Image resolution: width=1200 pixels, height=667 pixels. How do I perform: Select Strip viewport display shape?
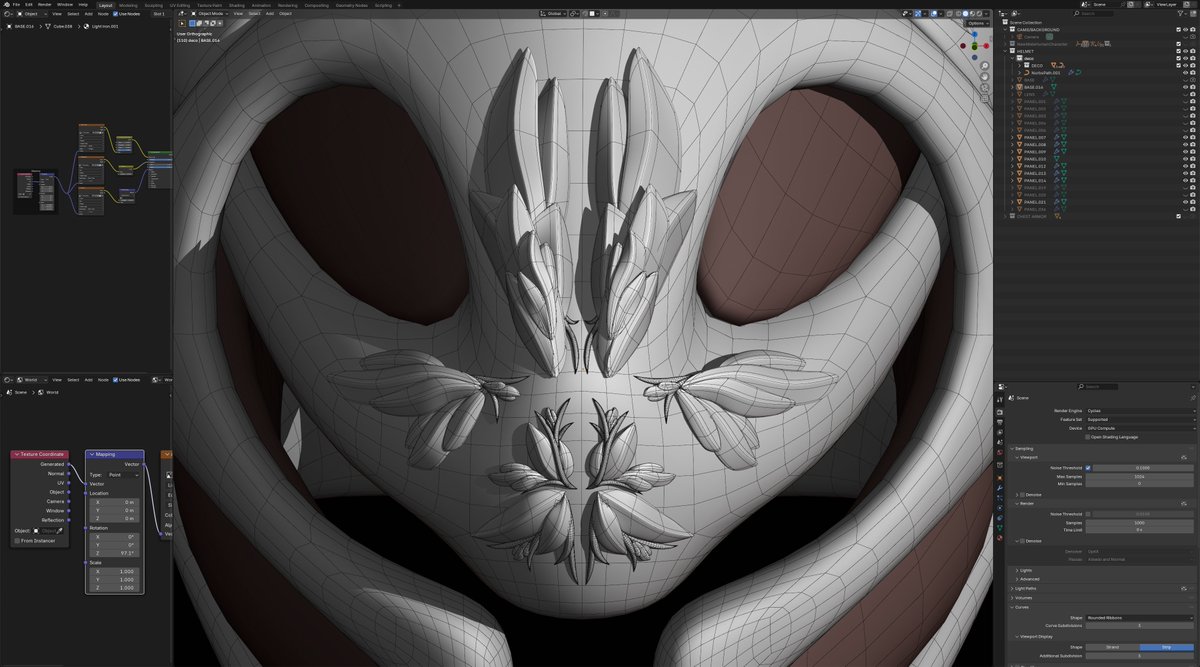tap(1168, 647)
